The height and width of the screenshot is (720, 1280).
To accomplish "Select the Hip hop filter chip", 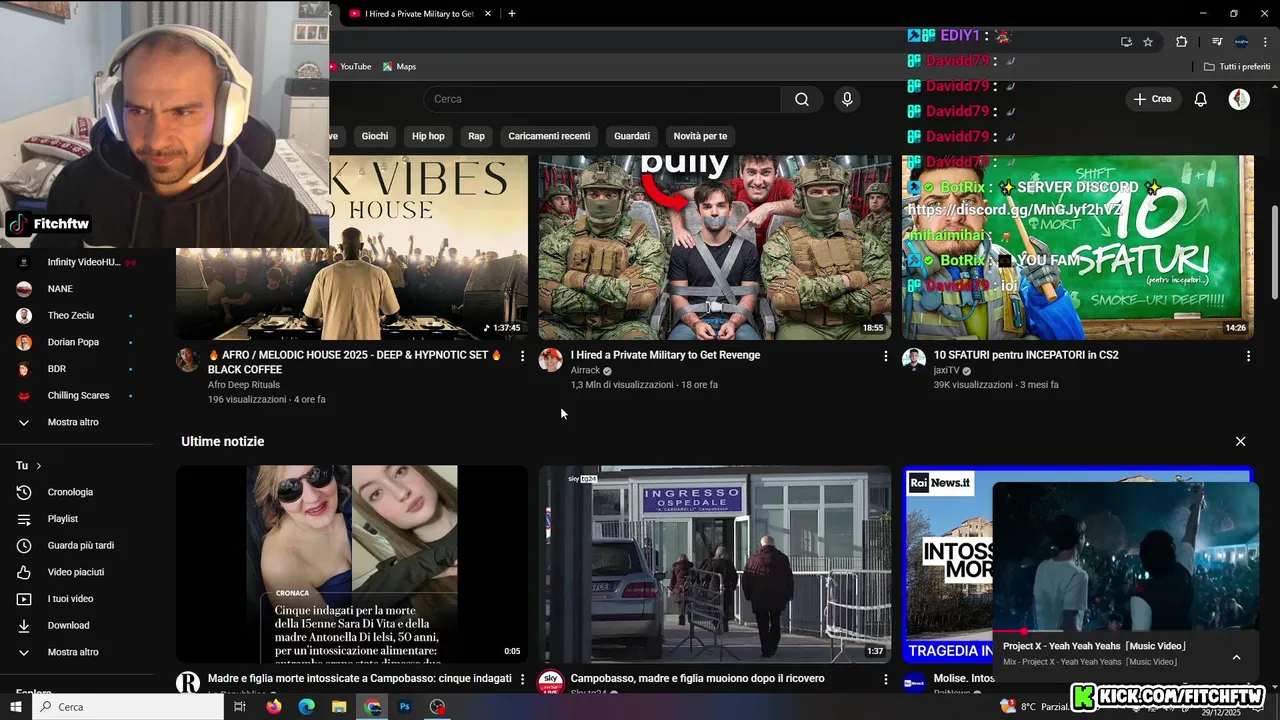I will coord(428,136).
